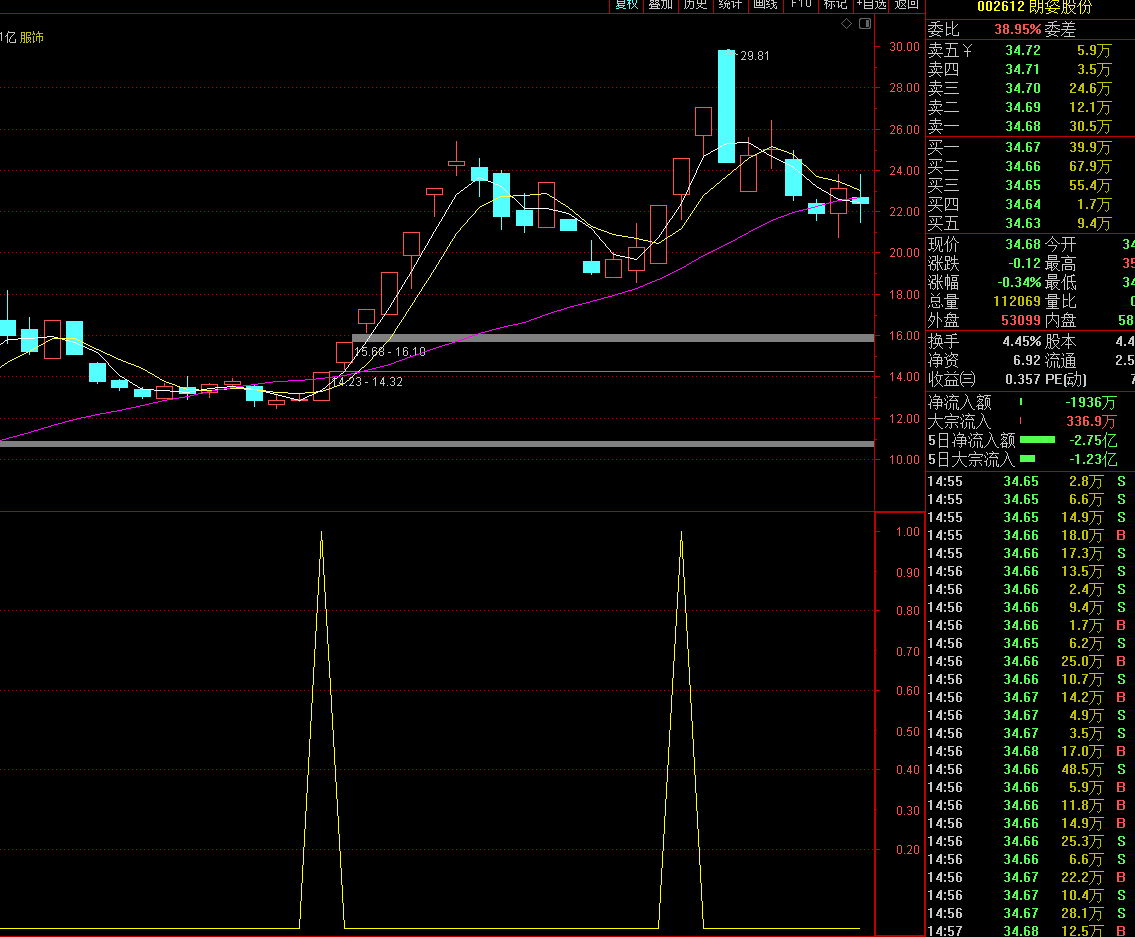Viewport: 1135px width, 937px height.
Task: Open the F10 company info
Action: click(801, 4)
